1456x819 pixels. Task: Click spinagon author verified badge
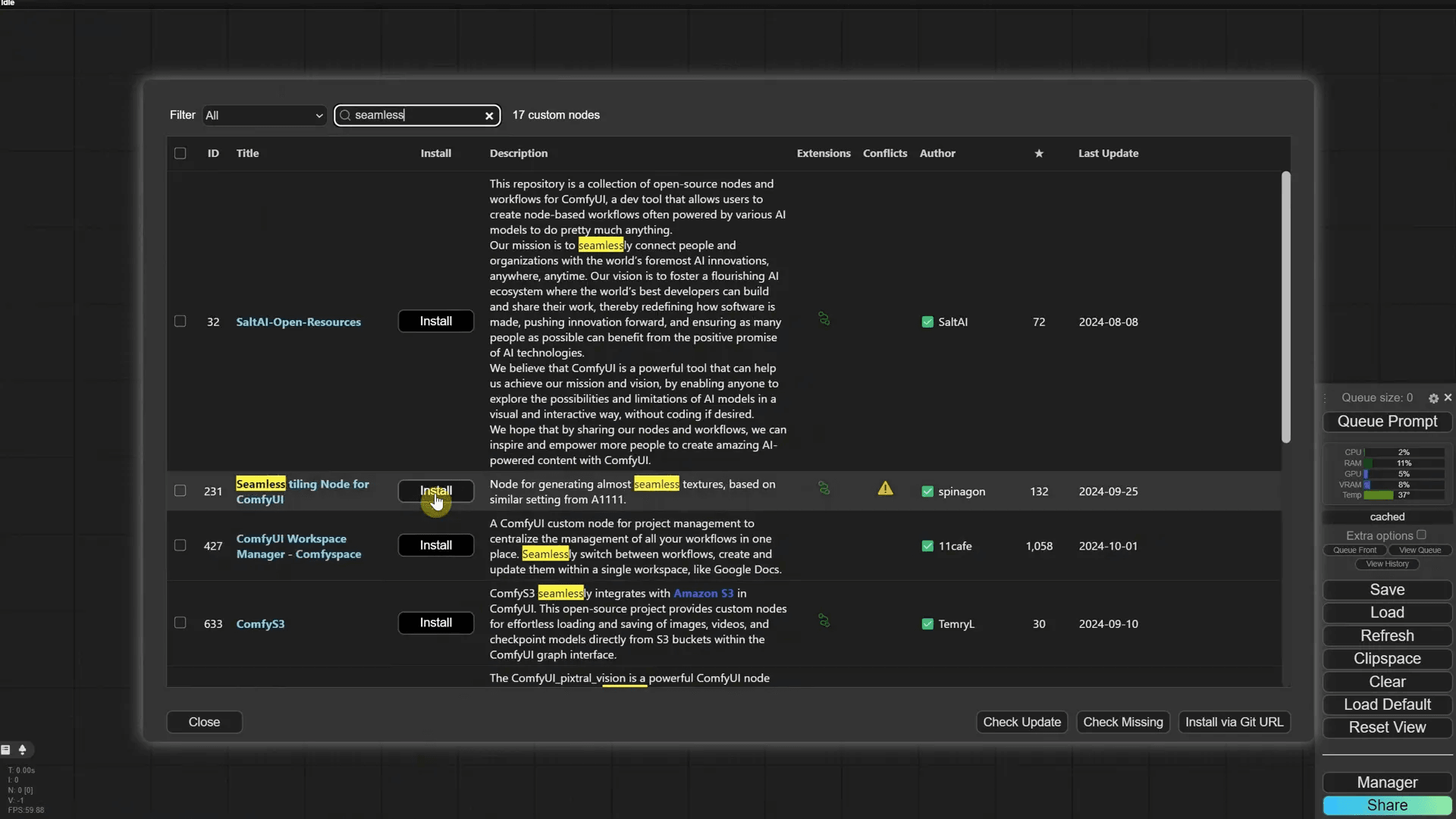coord(927,491)
